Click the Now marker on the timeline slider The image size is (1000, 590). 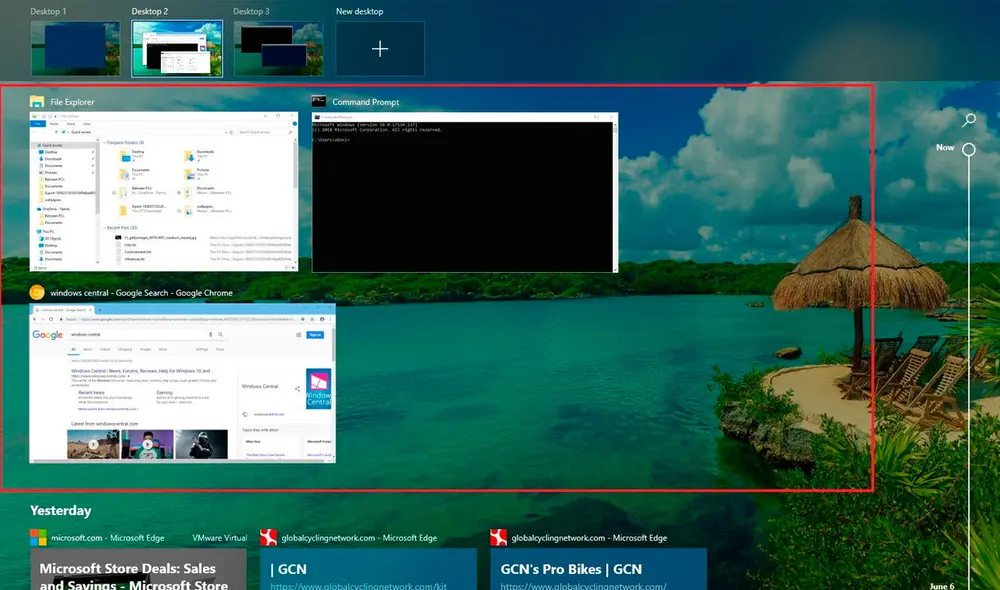point(968,148)
